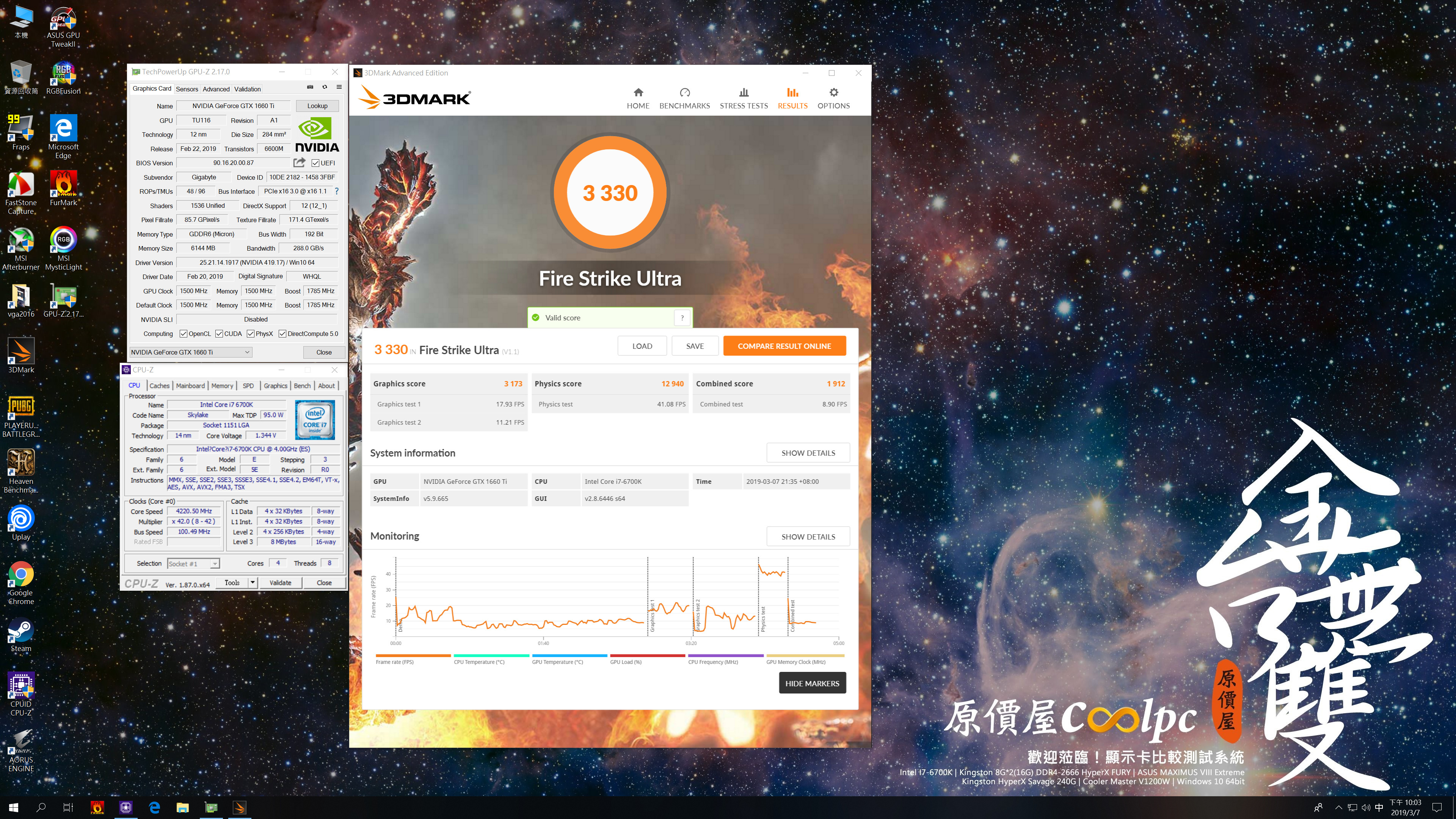Switch to the Sensors tab in GPU-Z
This screenshot has width=1456, height=819.
187,89
